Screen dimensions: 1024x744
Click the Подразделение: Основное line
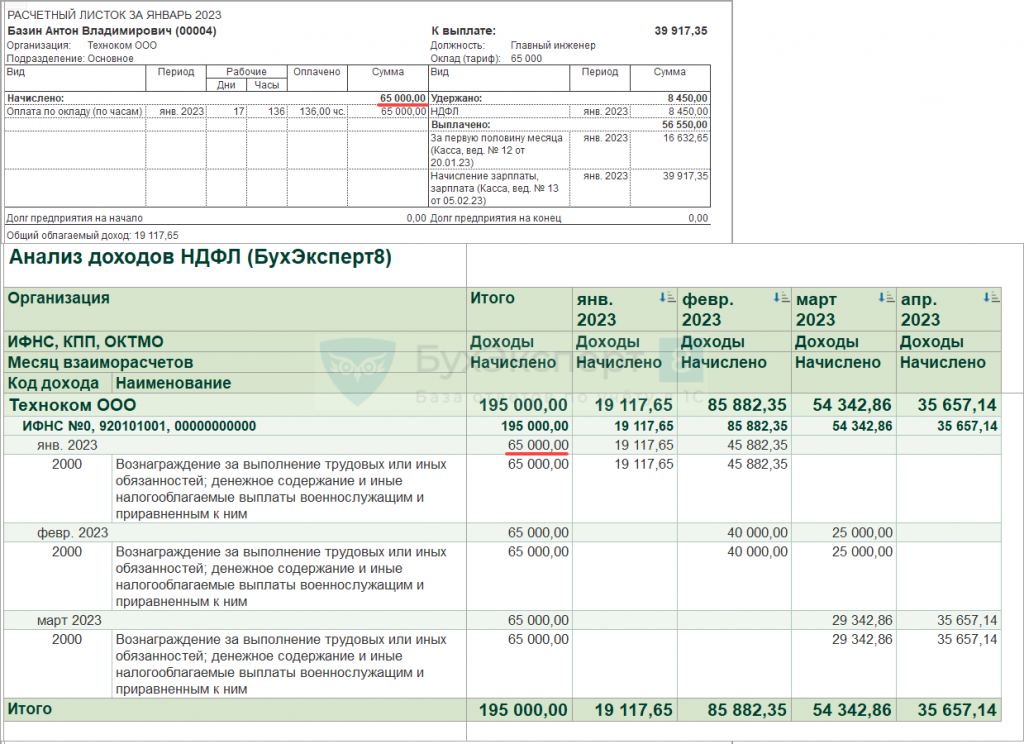click(70, 59)
